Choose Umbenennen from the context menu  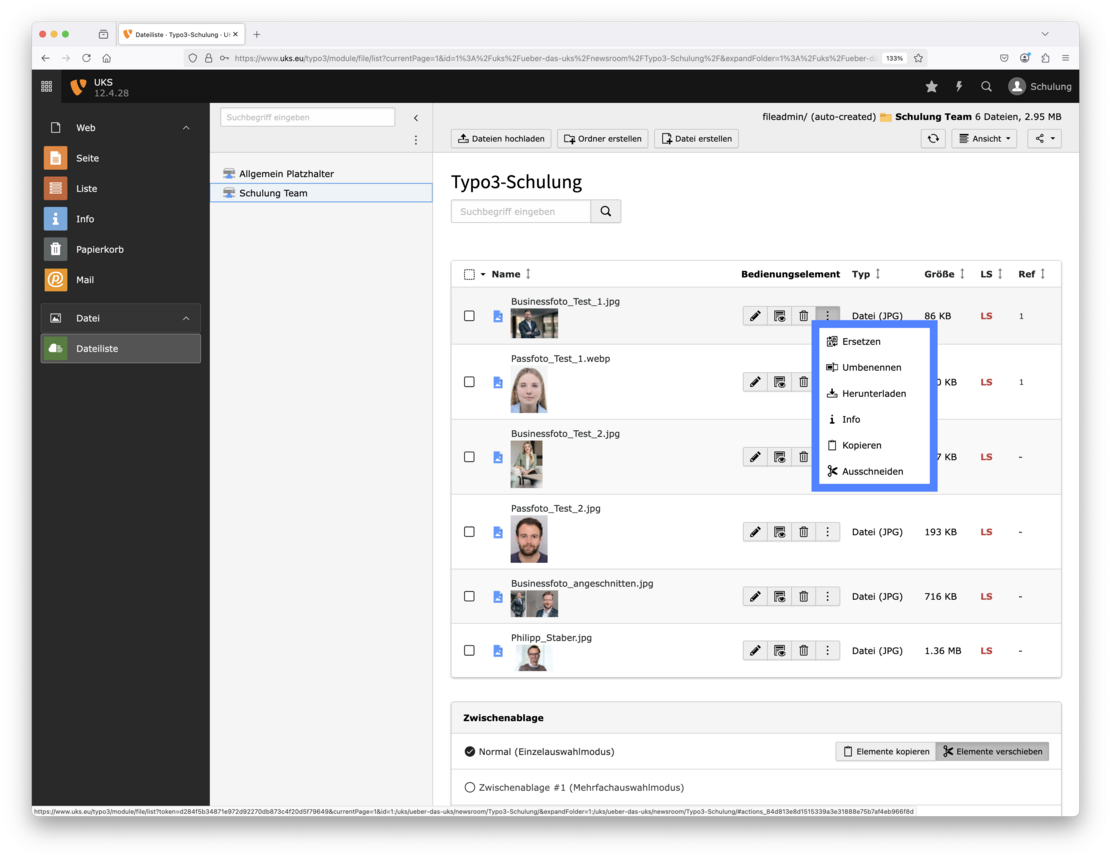point(871,368)
